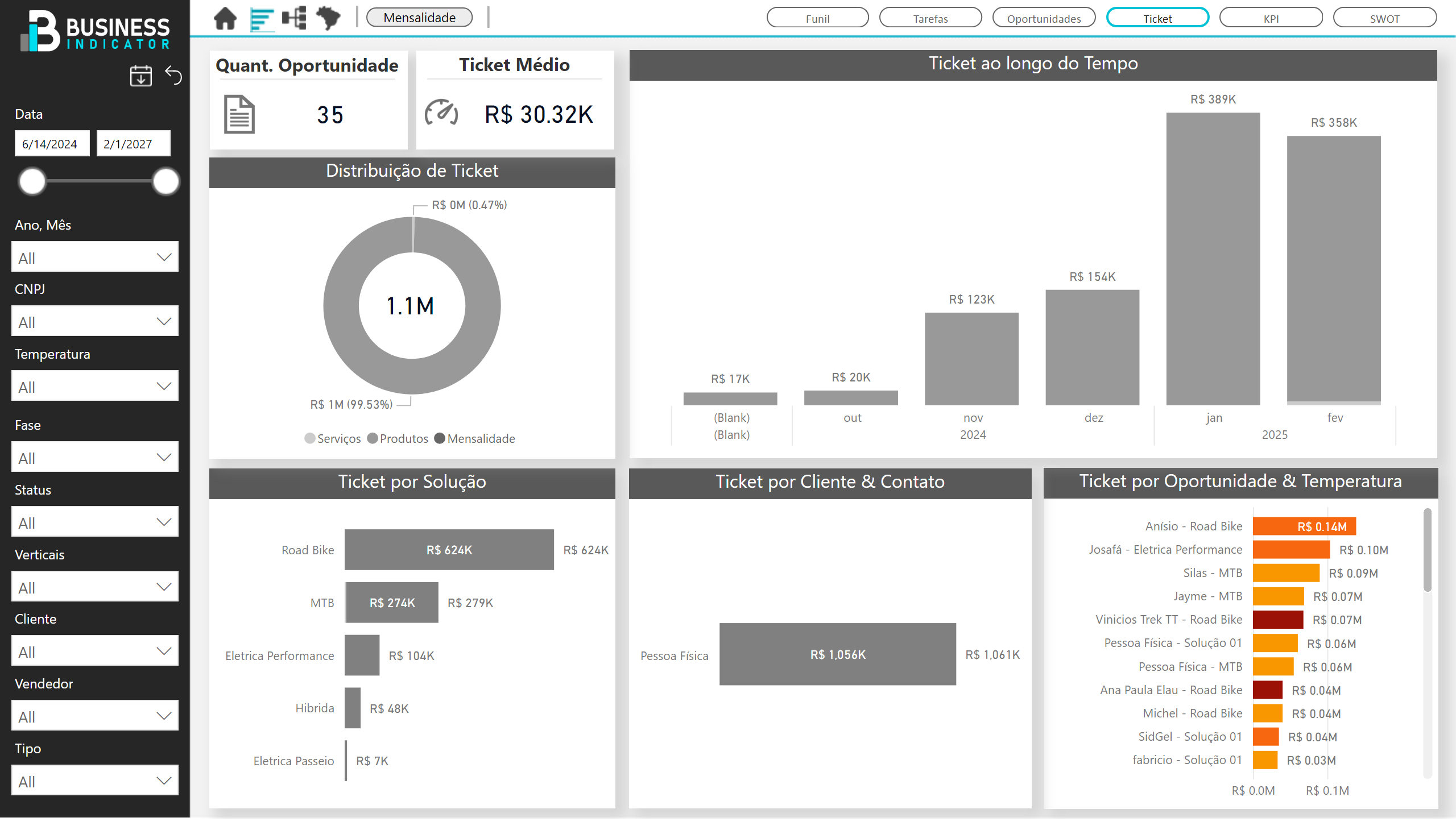
Task: Switch to the Funil tab
Action: [x=817, y=18]
